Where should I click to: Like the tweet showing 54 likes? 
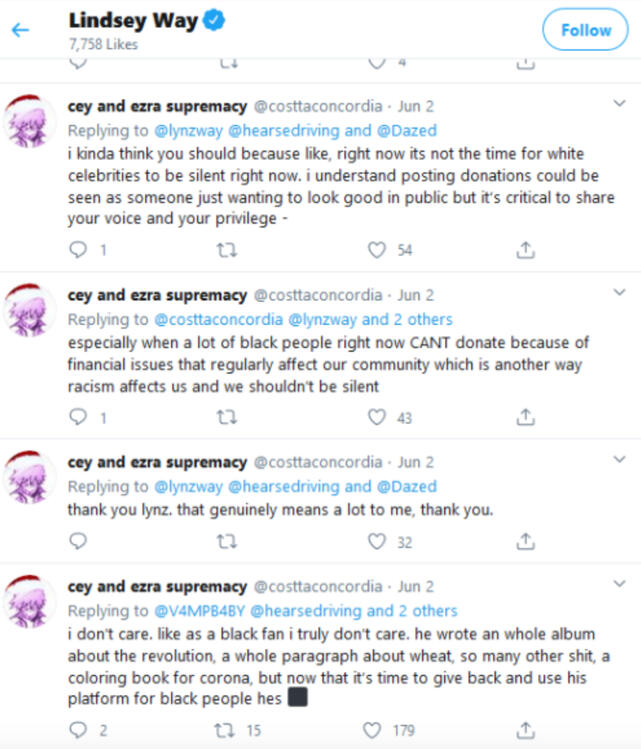click(377, 250)
